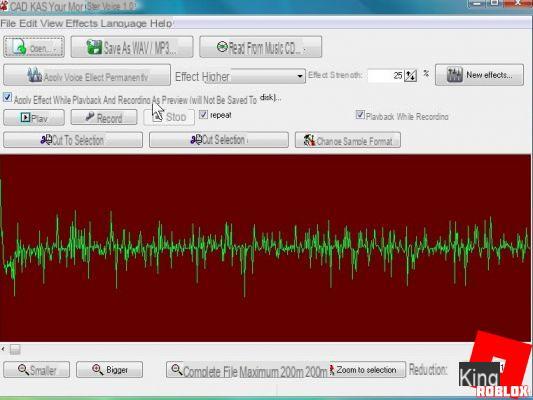The width and height of the screenshot is (533, 400).
Task: Zoom out with the Smaller button
Action: tap(37, 370)
